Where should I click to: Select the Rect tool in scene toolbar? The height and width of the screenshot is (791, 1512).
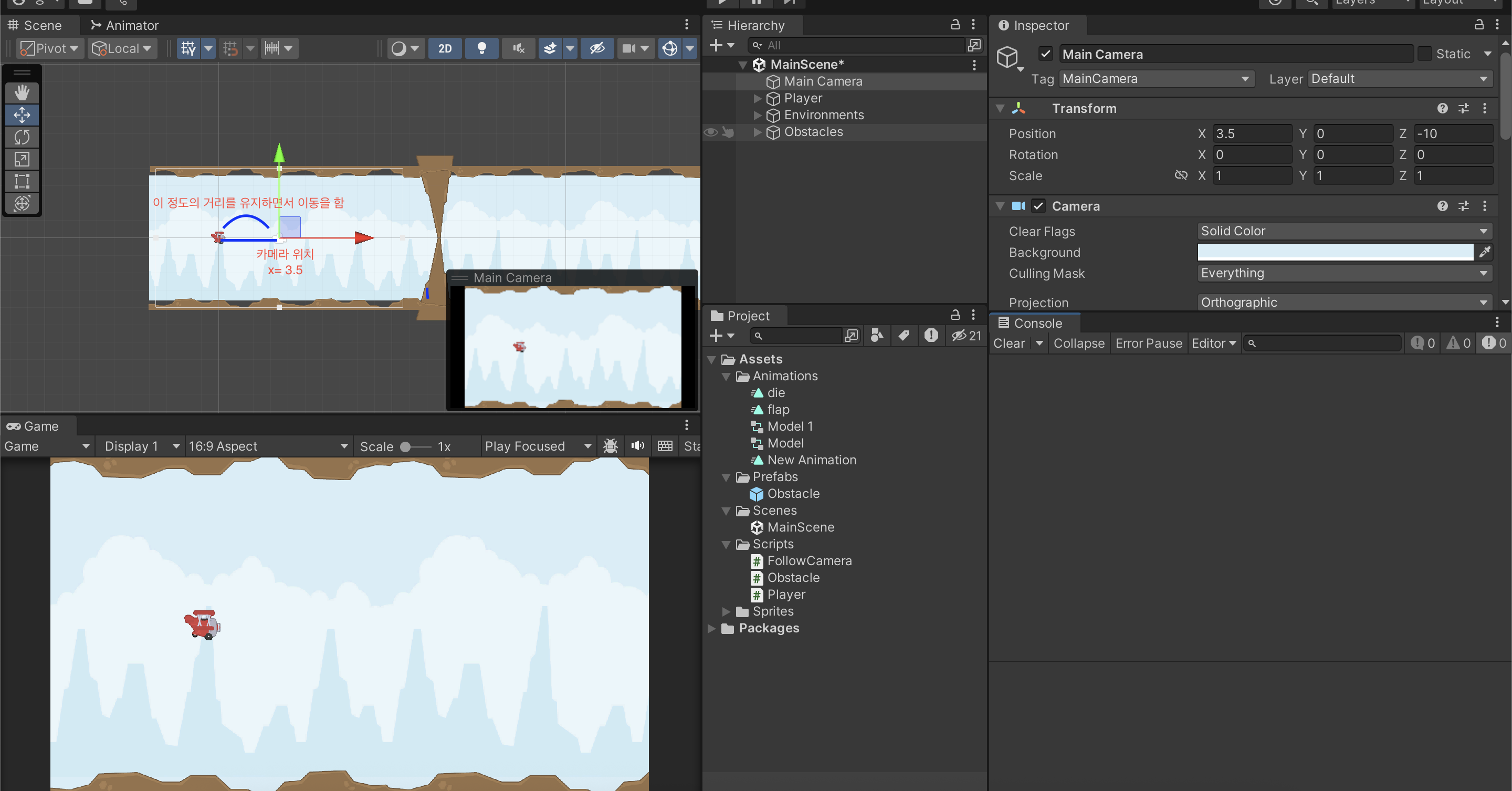click(x=22, y=181)
